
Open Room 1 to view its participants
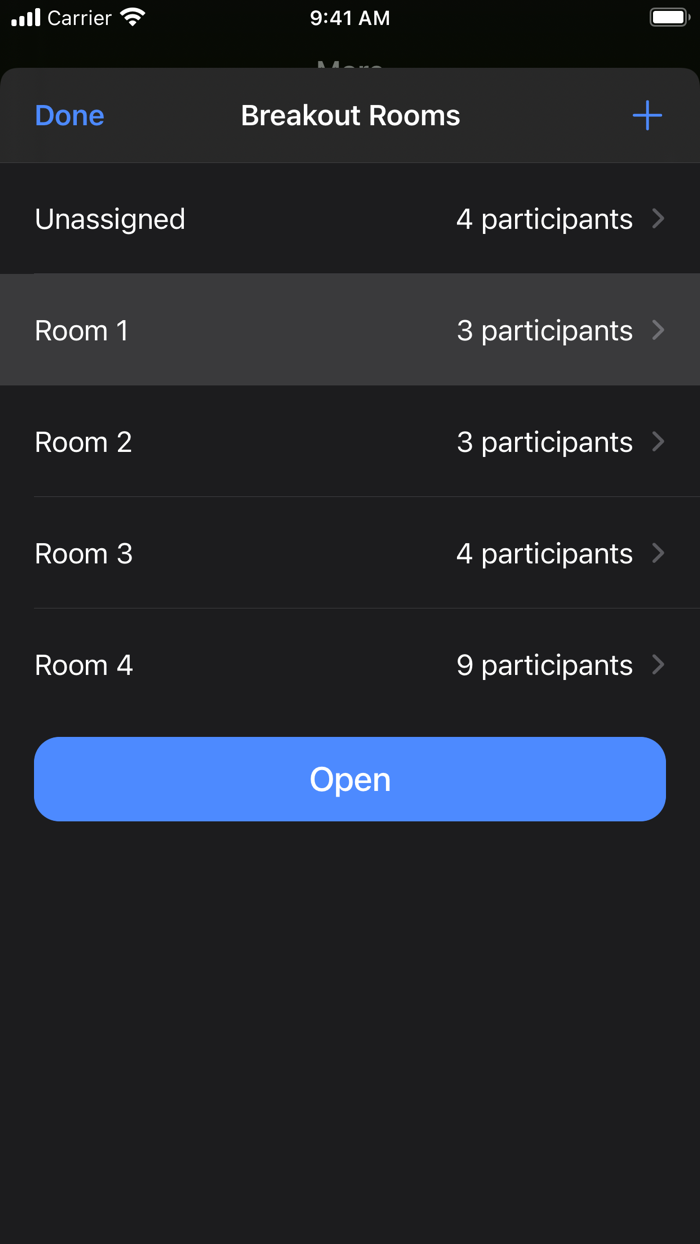pyautogui.click(x=657, y=330)
